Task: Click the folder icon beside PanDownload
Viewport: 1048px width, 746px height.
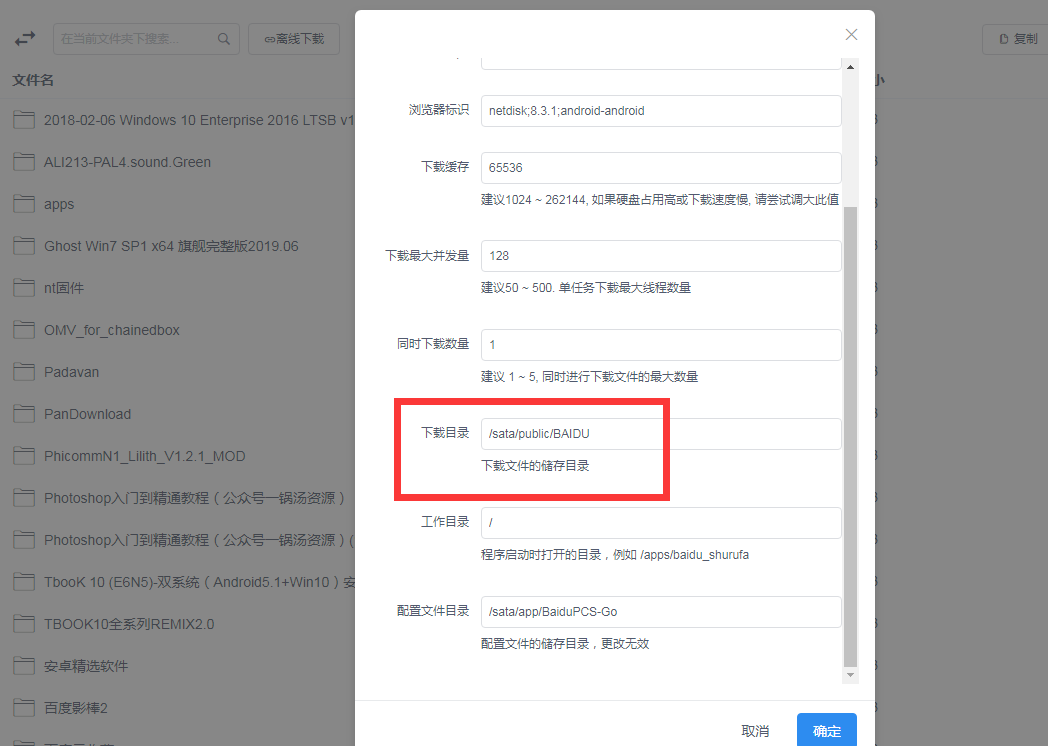Action: pos(24,414)
